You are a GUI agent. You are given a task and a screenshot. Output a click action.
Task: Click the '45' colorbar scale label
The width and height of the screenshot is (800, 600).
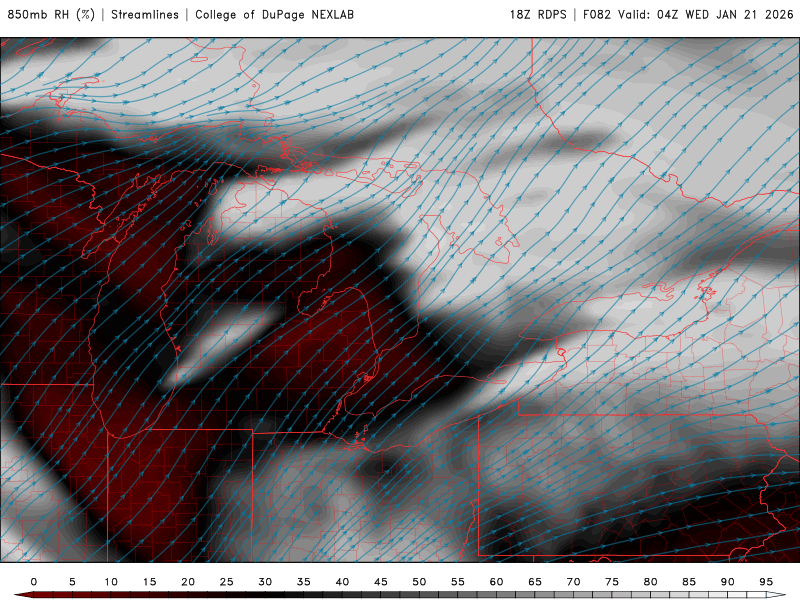pos(381,582)
